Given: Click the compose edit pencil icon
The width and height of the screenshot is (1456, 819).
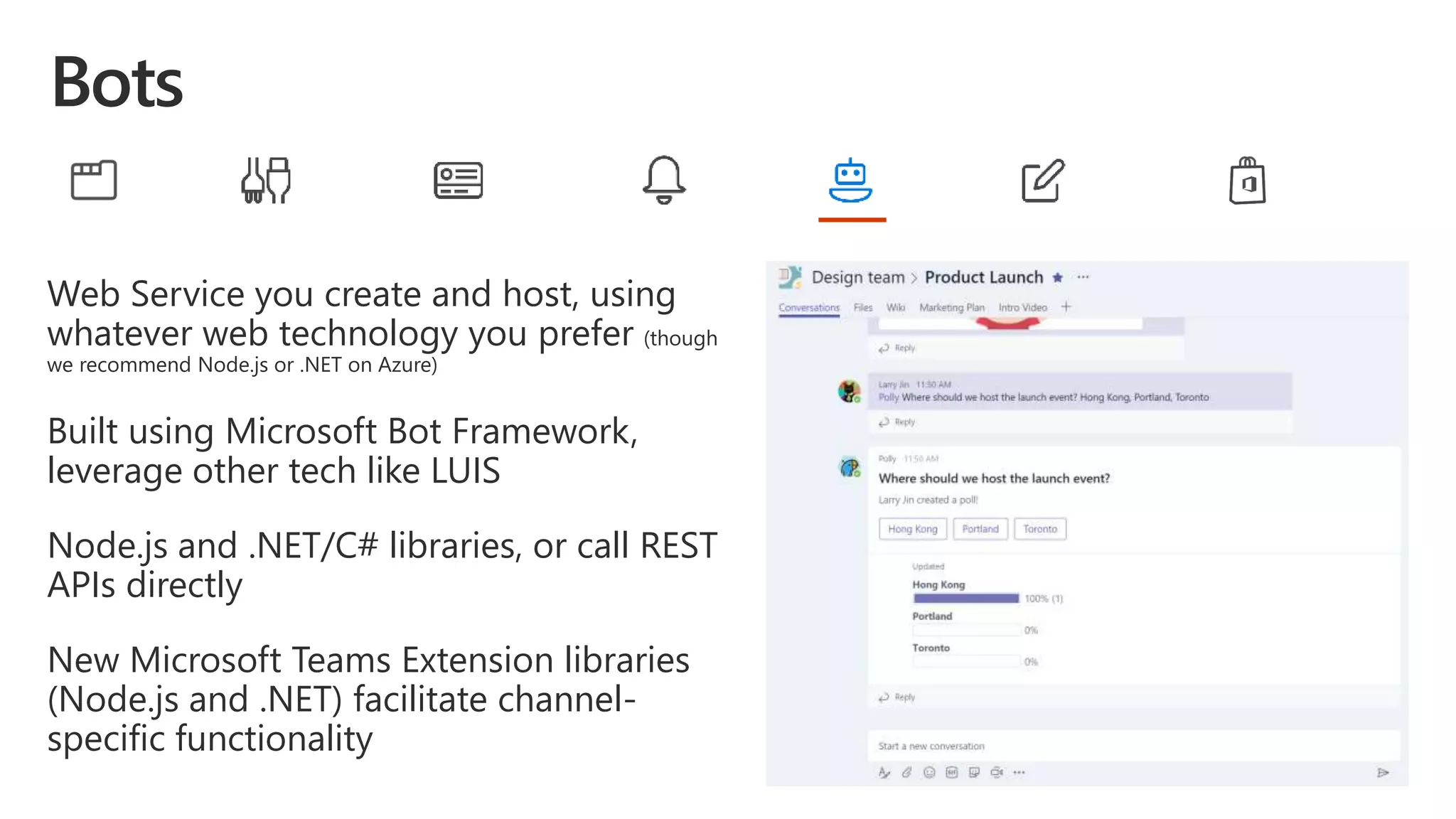Looking at the screenshot, I should click(1043, 181).
